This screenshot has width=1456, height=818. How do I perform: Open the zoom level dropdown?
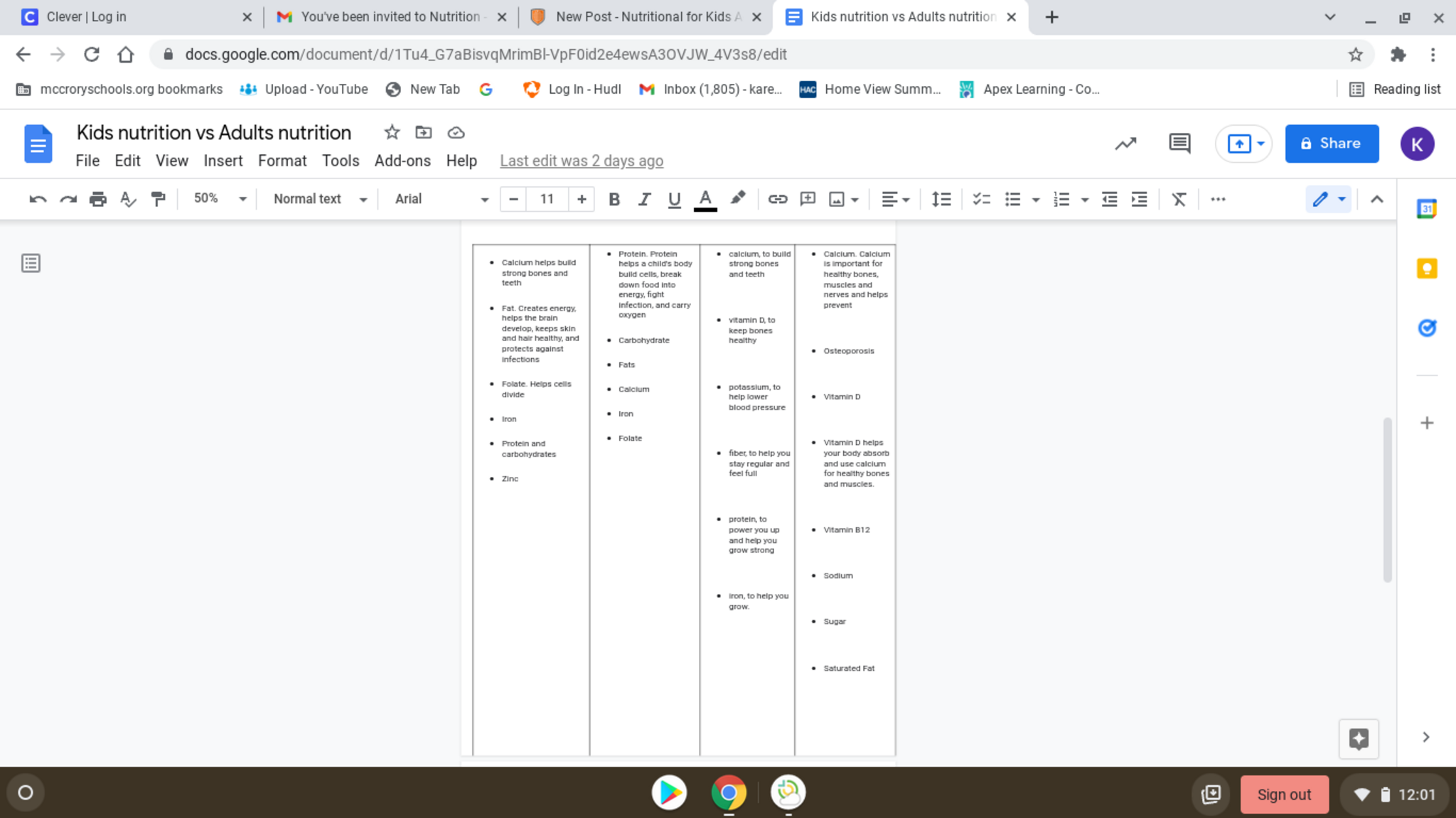pyautogui.click(x=220, y=199)
